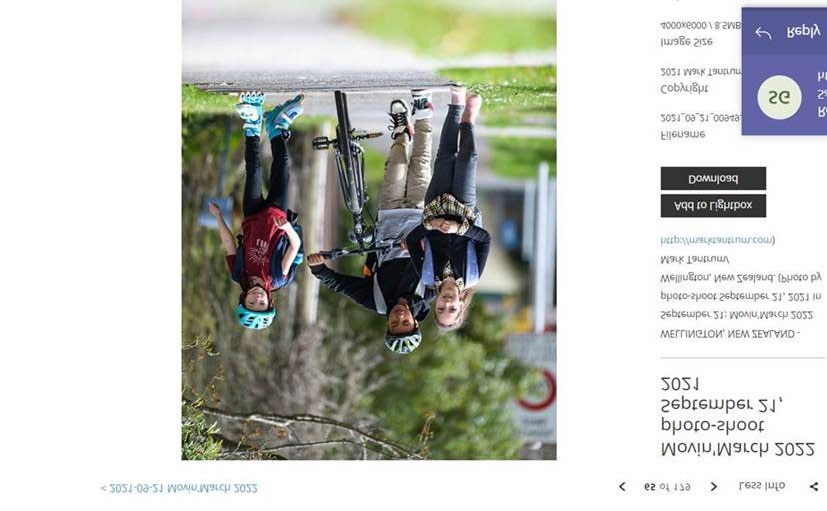
Task: Click the 65 of 179 counter
Action: pyautogui.click(x=667, y=486)
